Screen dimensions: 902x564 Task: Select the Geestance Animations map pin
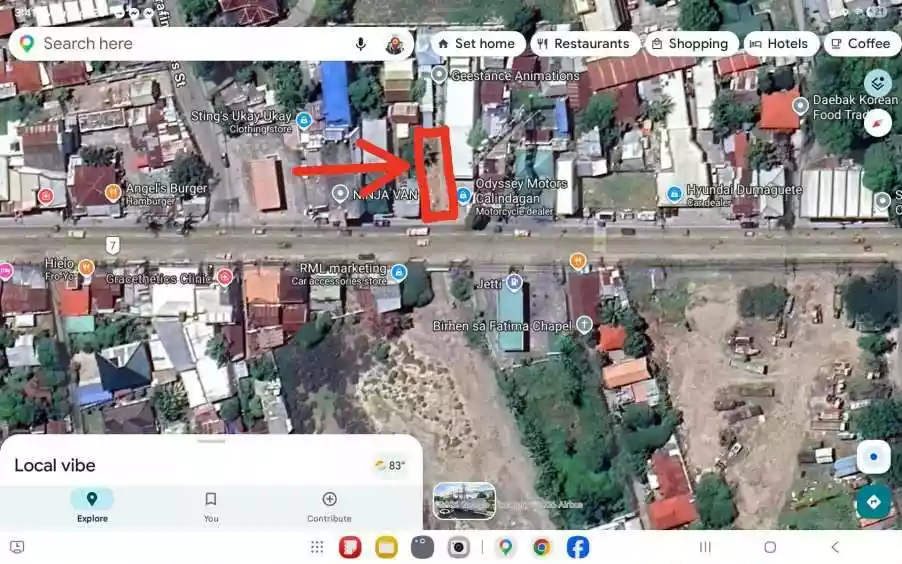(x=439, y=74)
